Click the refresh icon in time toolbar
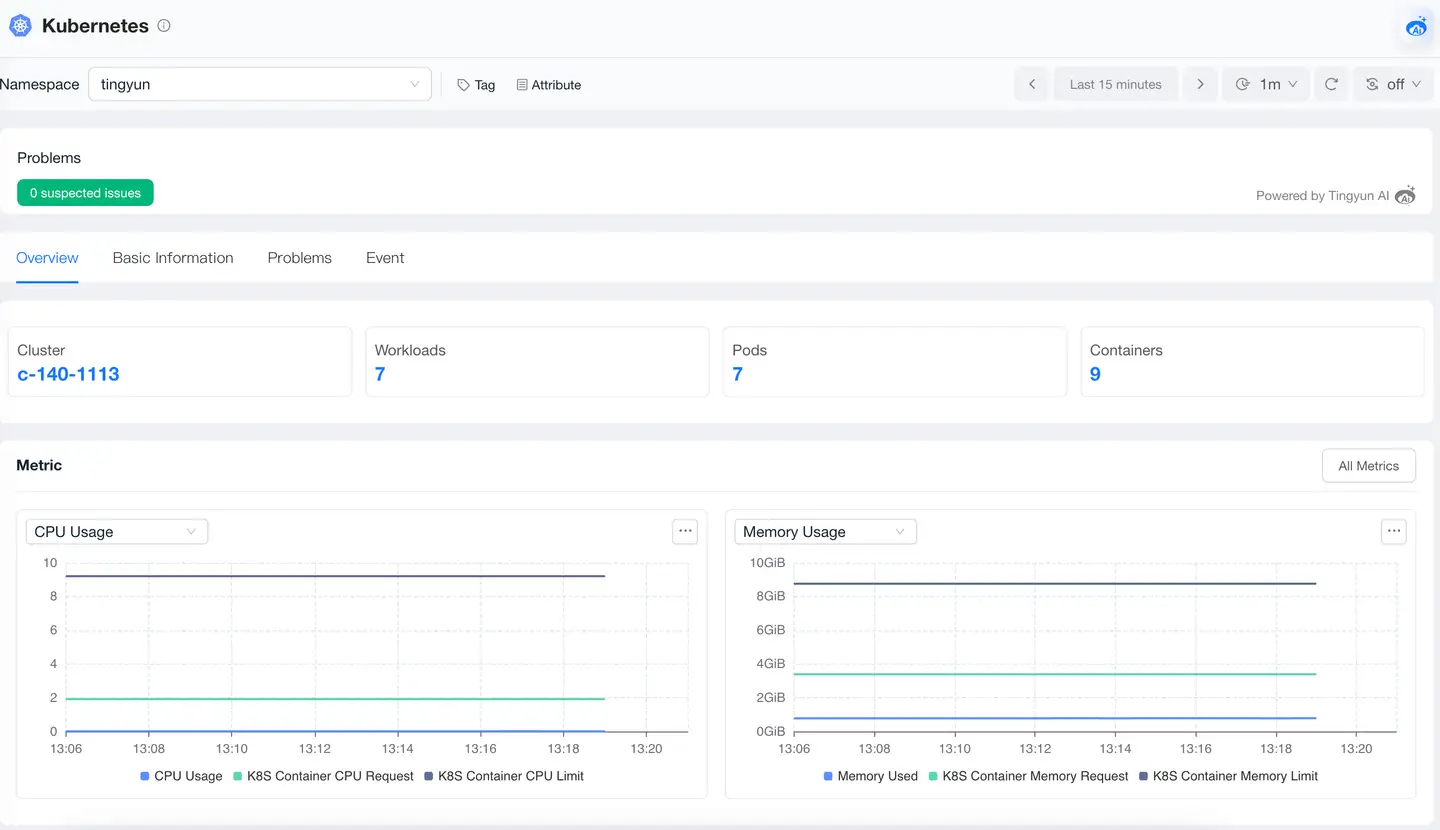Image resolution: width=1440 pixels, height=830 pixels. pos(1331,85)
